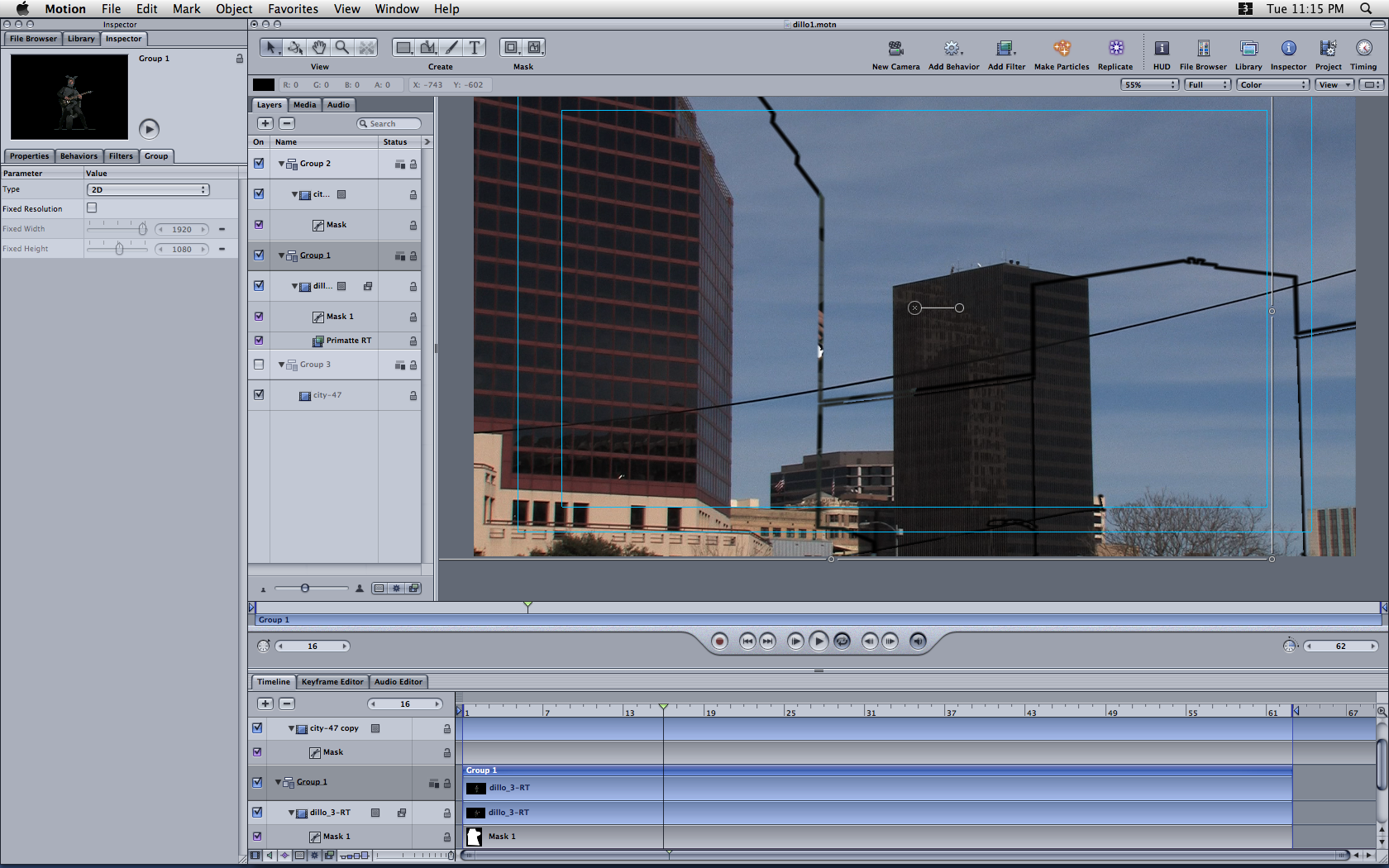Disable the Primatte RT filter checkbox
The height and width of the screenshot is (868, 1389).
pos(259,341)
